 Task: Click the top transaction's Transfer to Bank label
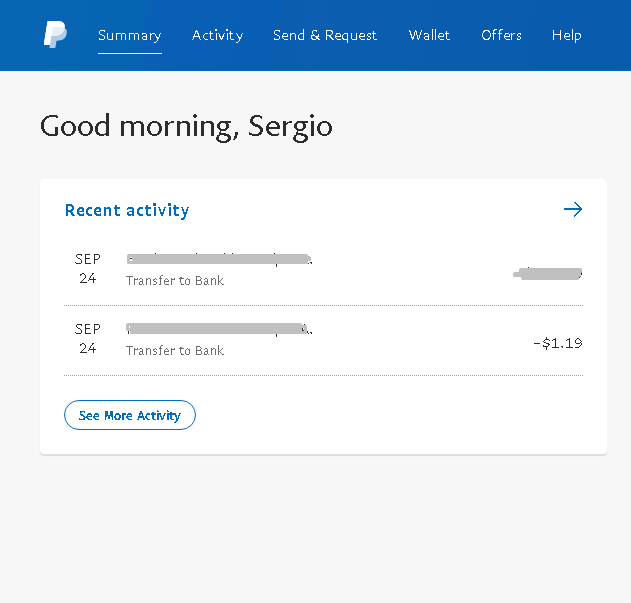click(x=175, y=281)
